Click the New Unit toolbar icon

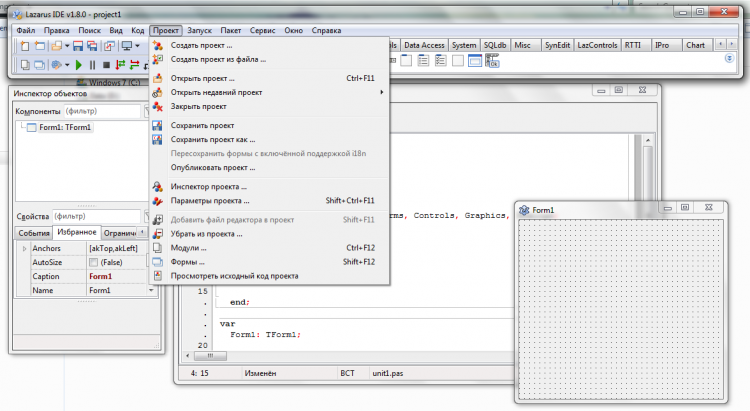[25, 46]
